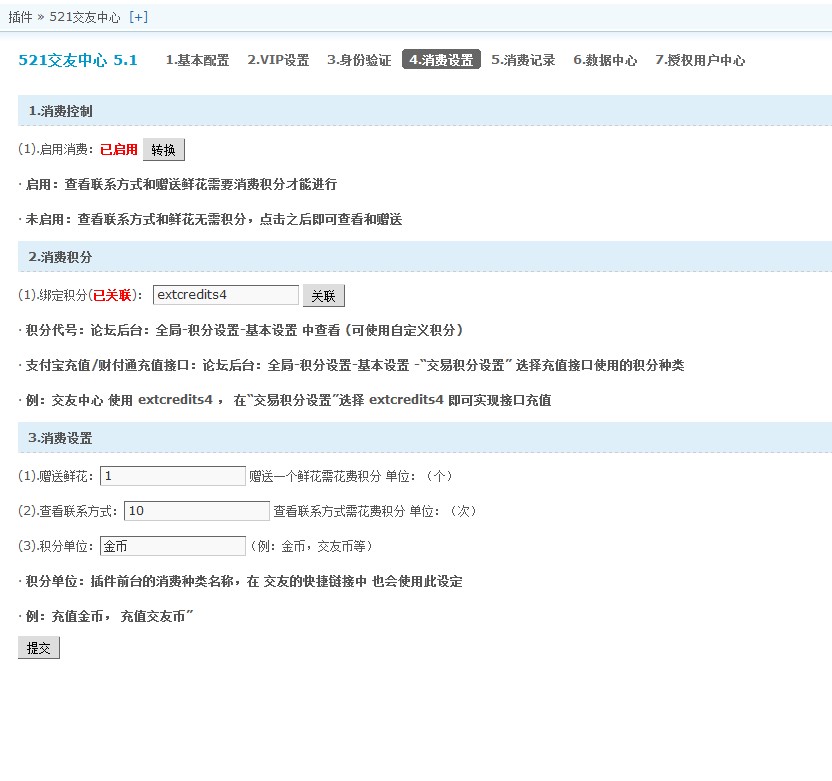Screen dimensions: 832x781
Task: Click the 积分代号 help line
Action: click(240, 330)
